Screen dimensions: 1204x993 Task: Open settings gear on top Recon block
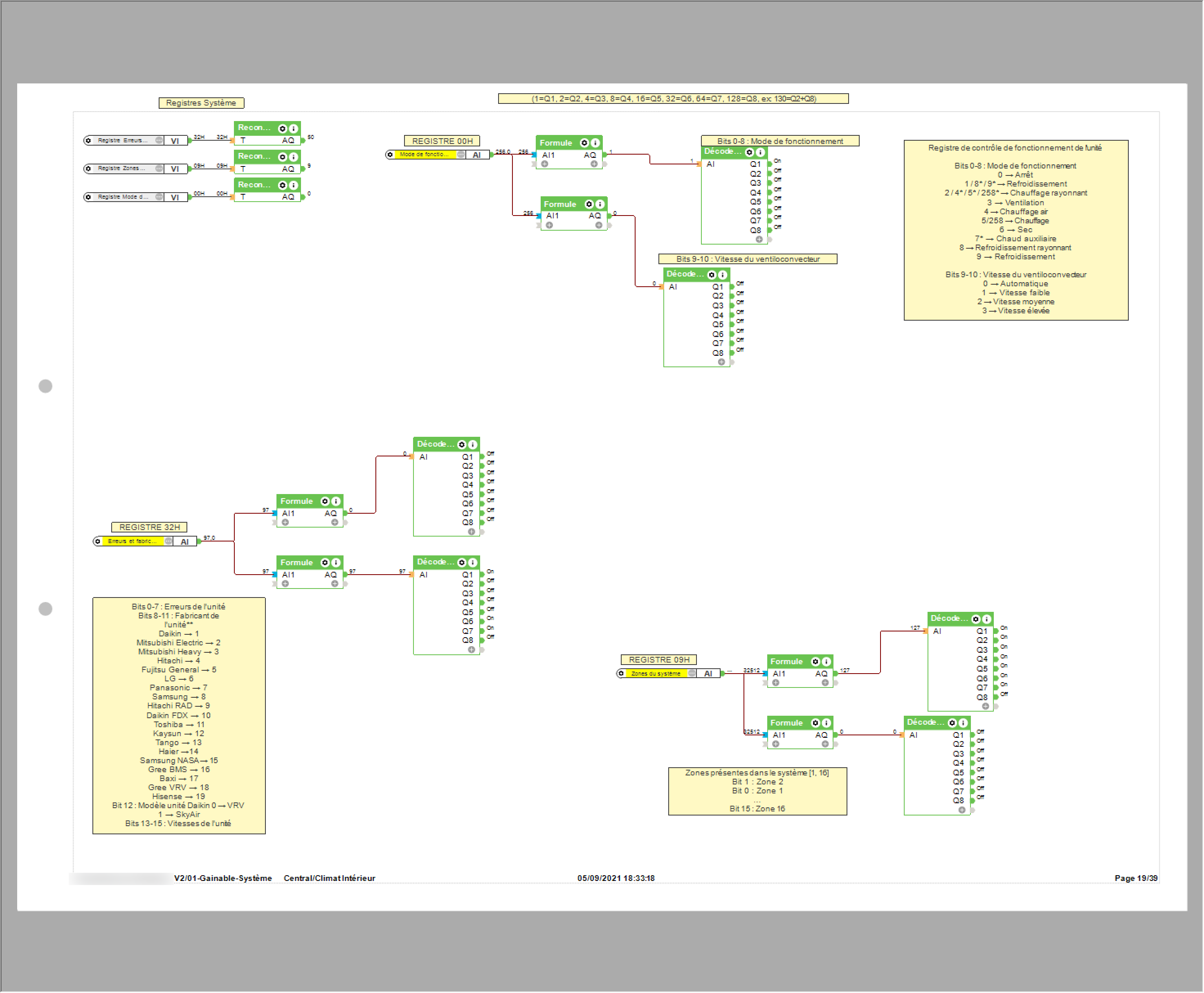click(282, 129)
